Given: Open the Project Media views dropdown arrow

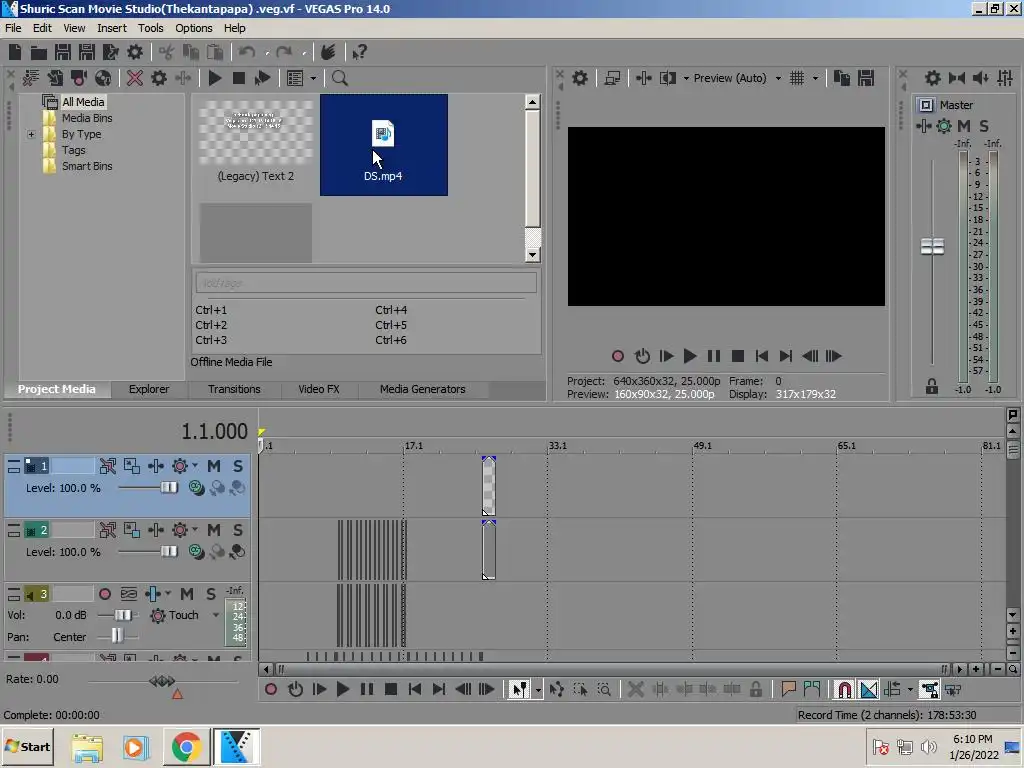Looking at the screenshot, I should [x=313, y=78].
